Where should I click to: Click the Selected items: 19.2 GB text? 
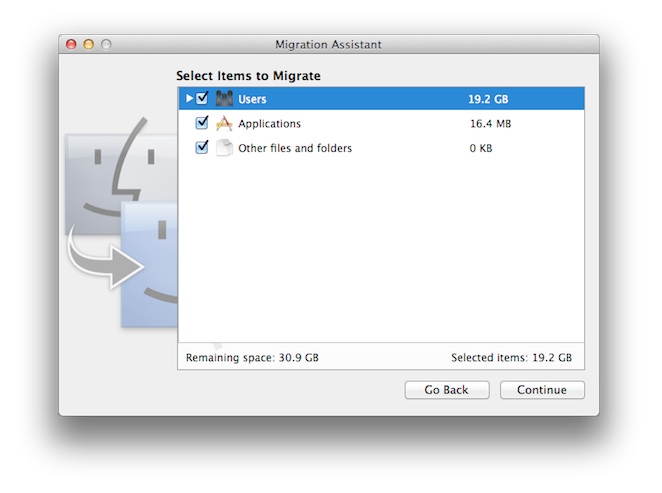[x=511, y=358]
